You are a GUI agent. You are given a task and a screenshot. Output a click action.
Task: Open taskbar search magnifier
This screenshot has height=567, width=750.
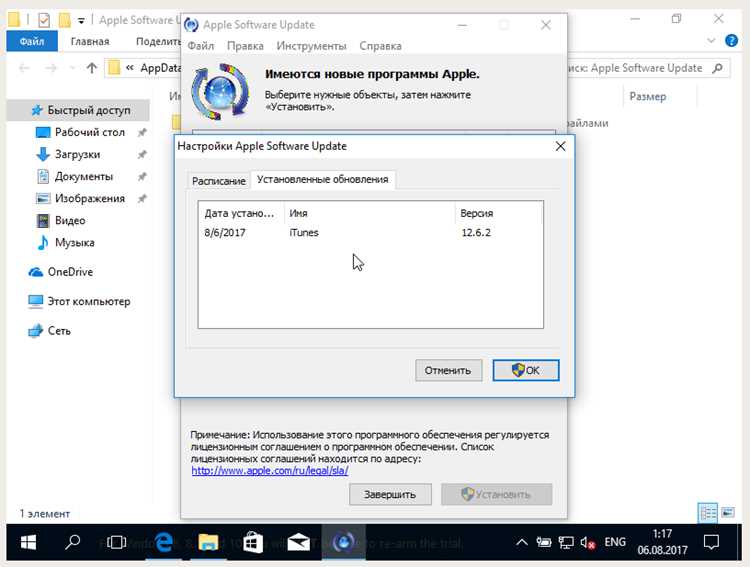pos(72,543)
